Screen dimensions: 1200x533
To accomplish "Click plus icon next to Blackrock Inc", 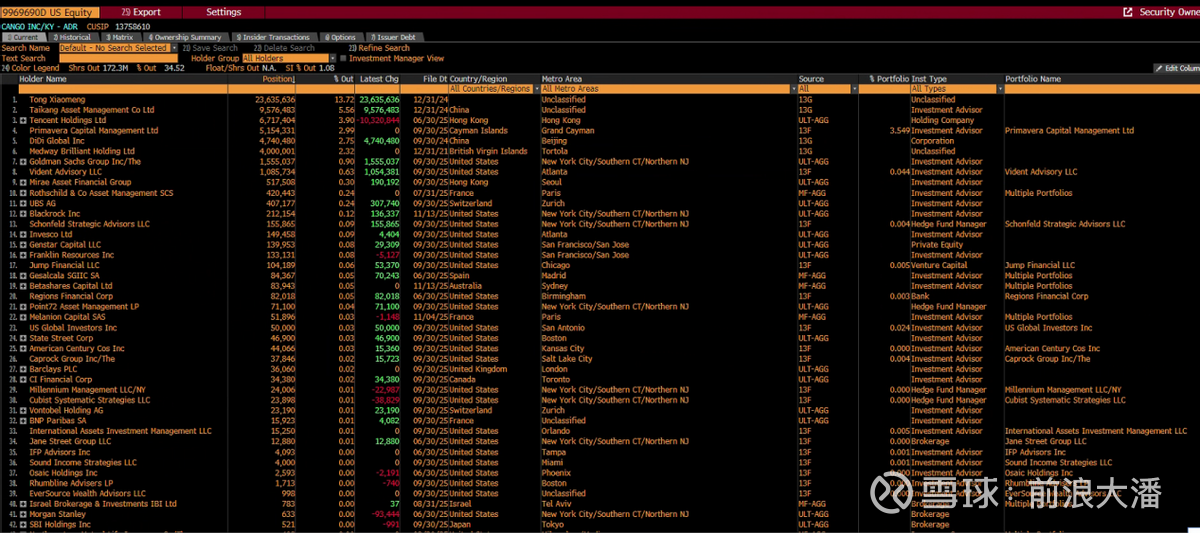I will pos(23,214).
